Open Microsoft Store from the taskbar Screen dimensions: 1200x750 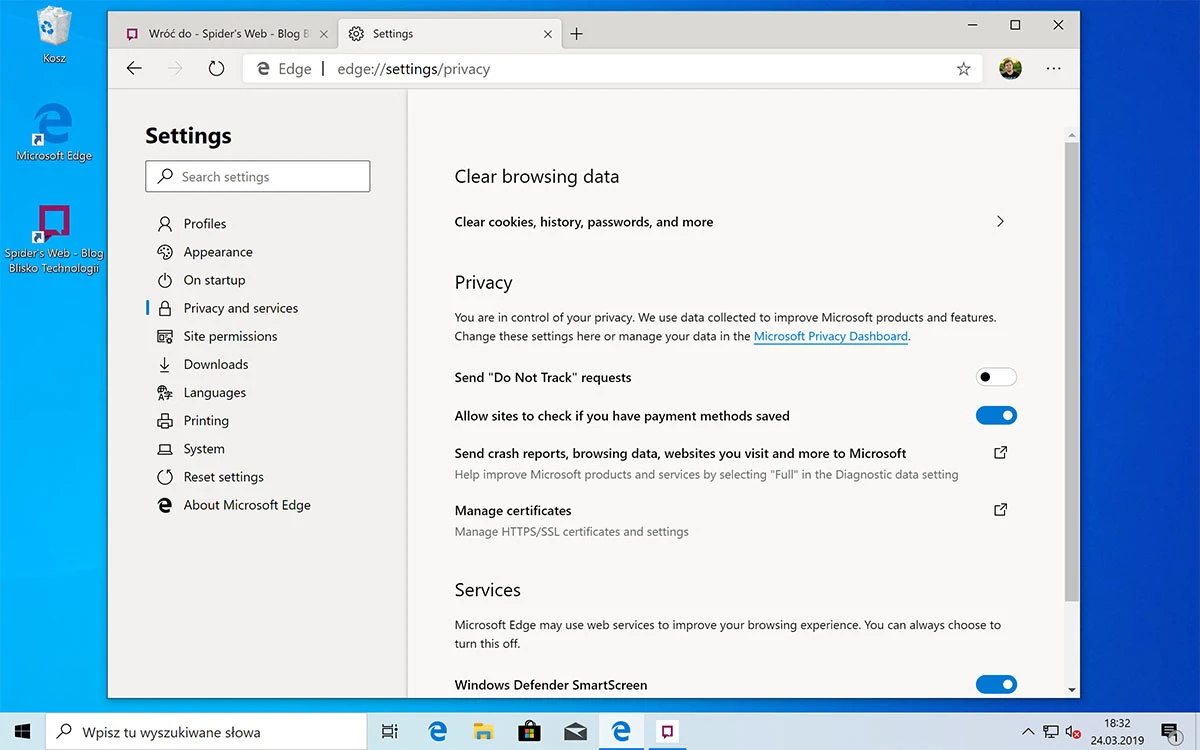[x=529, y=732]
